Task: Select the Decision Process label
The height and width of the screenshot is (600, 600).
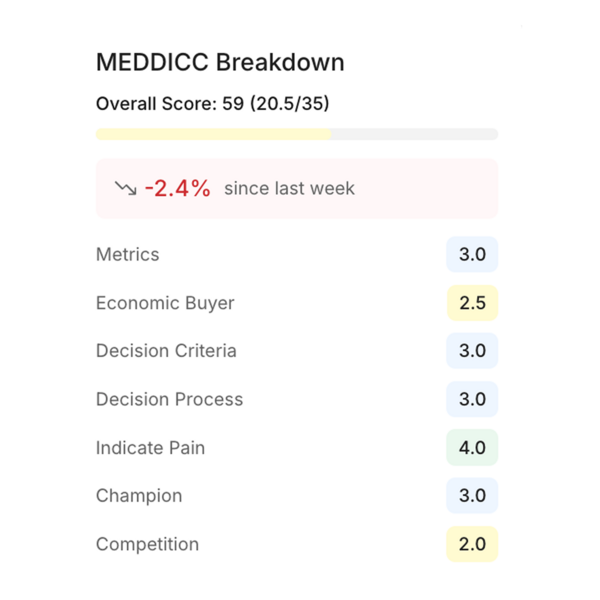Action: pyautogui.click(x=169, y=399)
